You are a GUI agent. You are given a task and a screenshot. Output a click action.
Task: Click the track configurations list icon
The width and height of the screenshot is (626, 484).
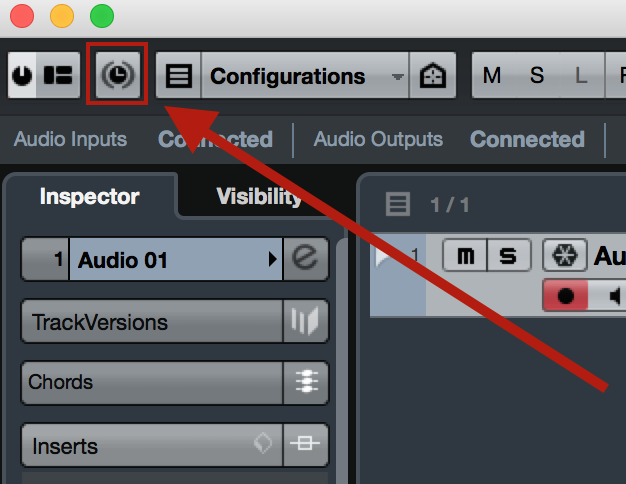tap(178, 75)
